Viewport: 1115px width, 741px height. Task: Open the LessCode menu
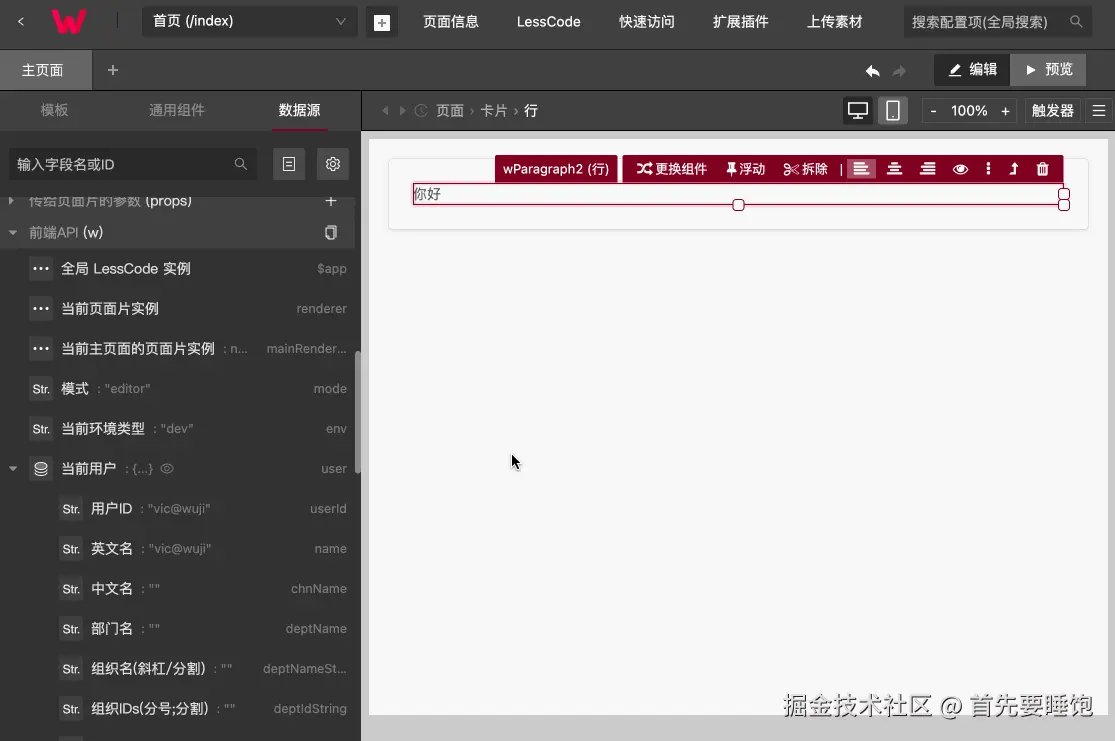[548, 22]
